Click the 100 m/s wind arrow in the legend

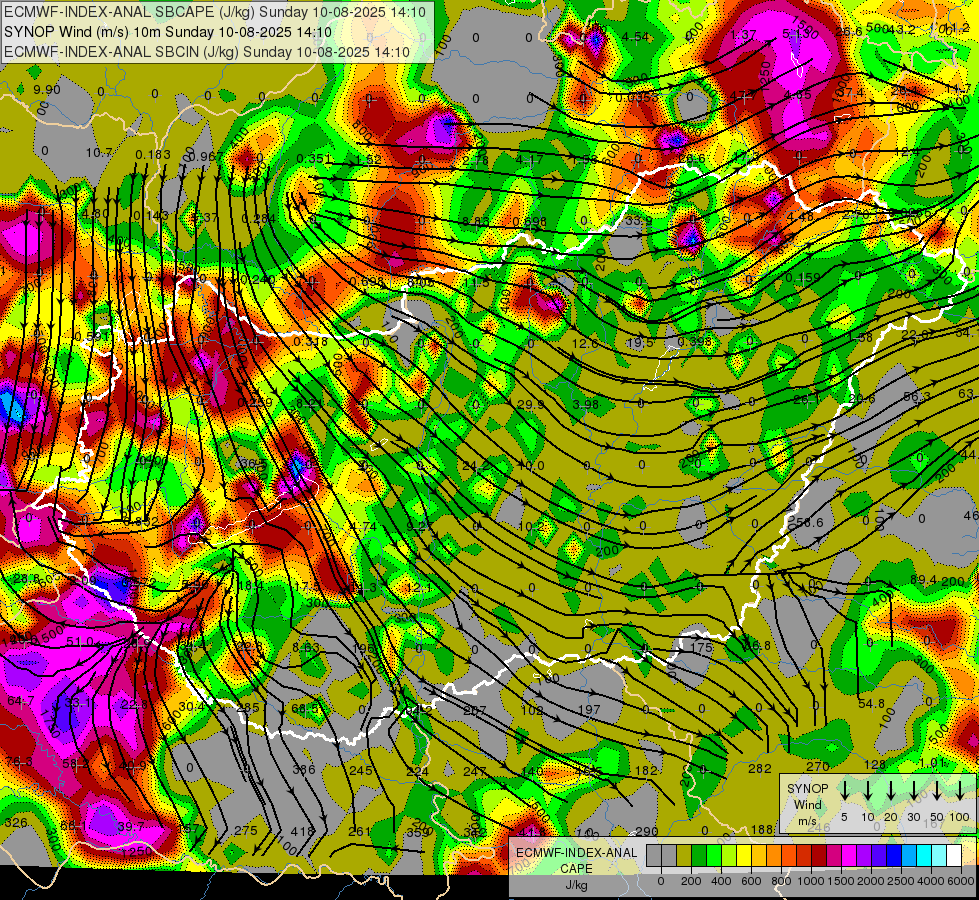click(x=960, y=791)
